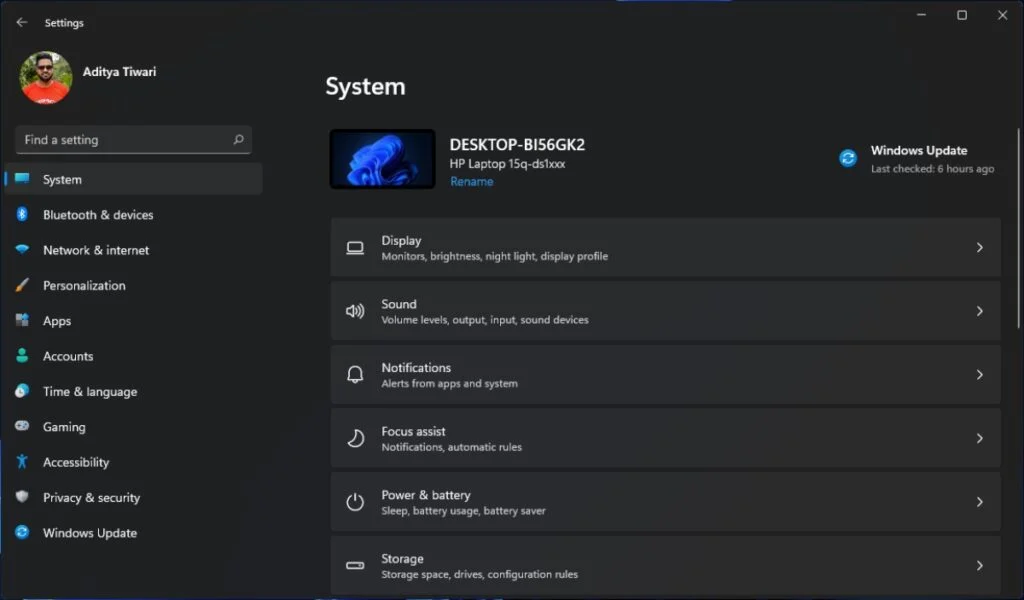Click the Notifications bell icon
Screen dimensions: 1024x600
coord(355,374)
